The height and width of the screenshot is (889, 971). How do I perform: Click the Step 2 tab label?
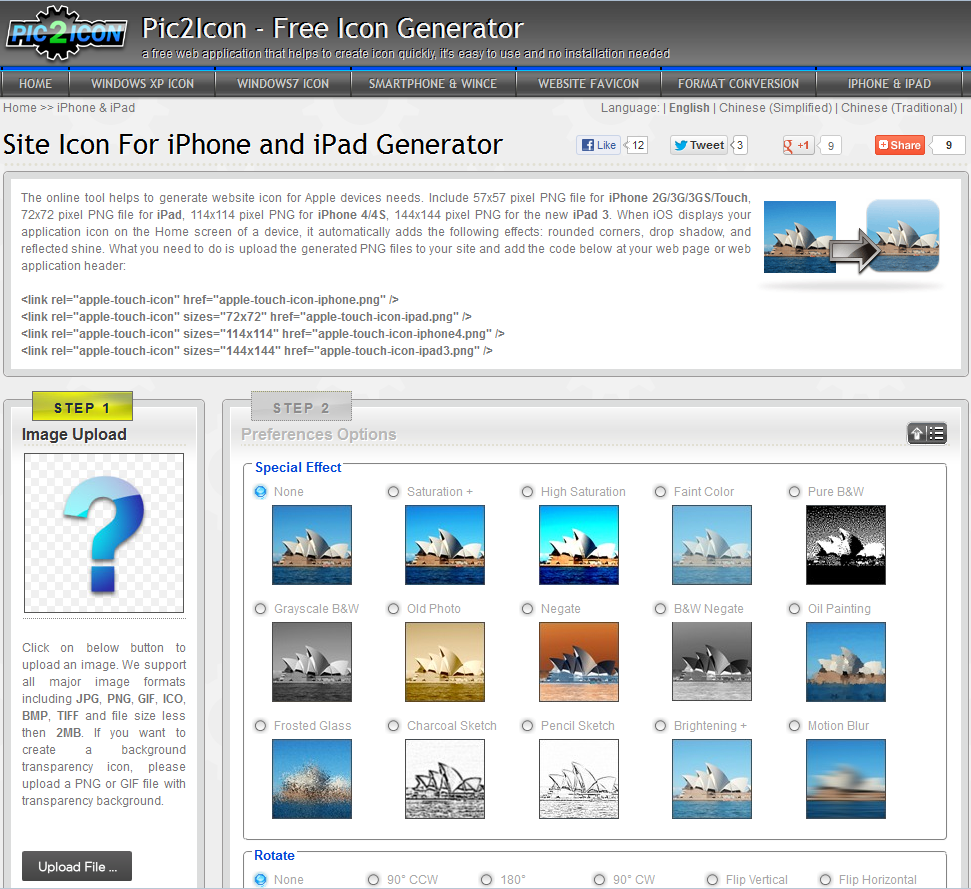pos(301,408)
